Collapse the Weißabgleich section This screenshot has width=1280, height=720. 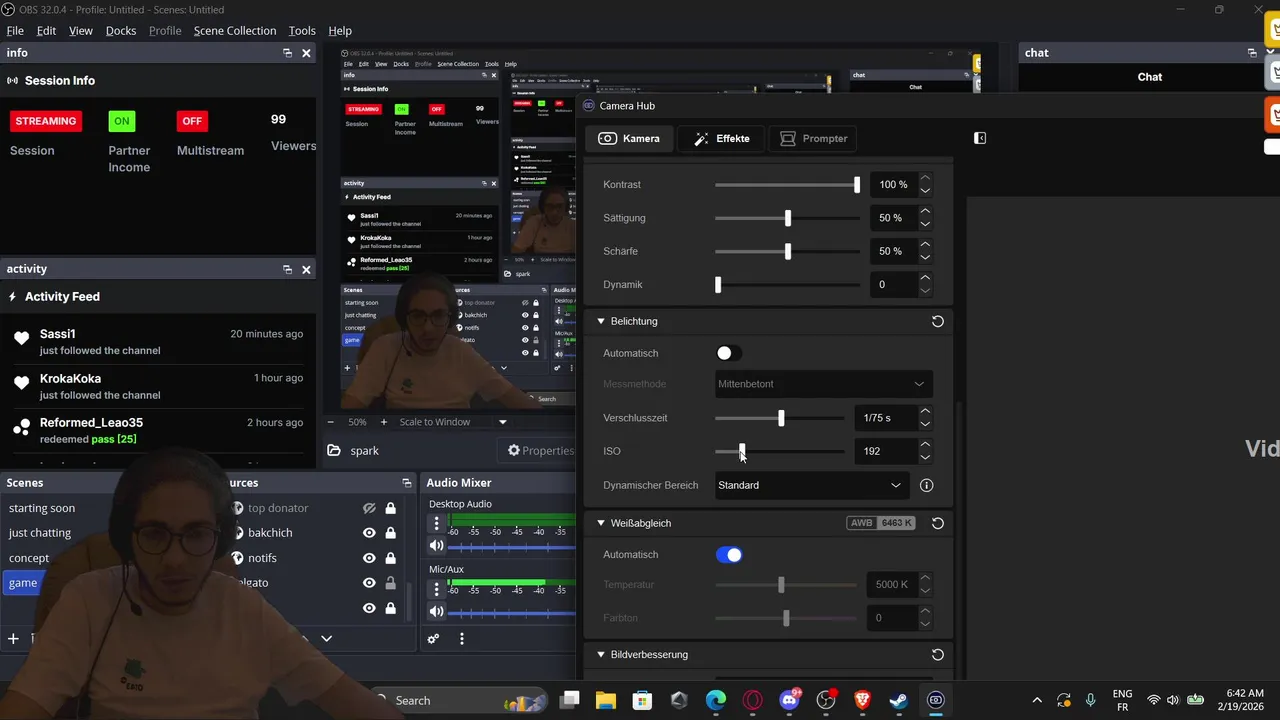tap(601, 523)
